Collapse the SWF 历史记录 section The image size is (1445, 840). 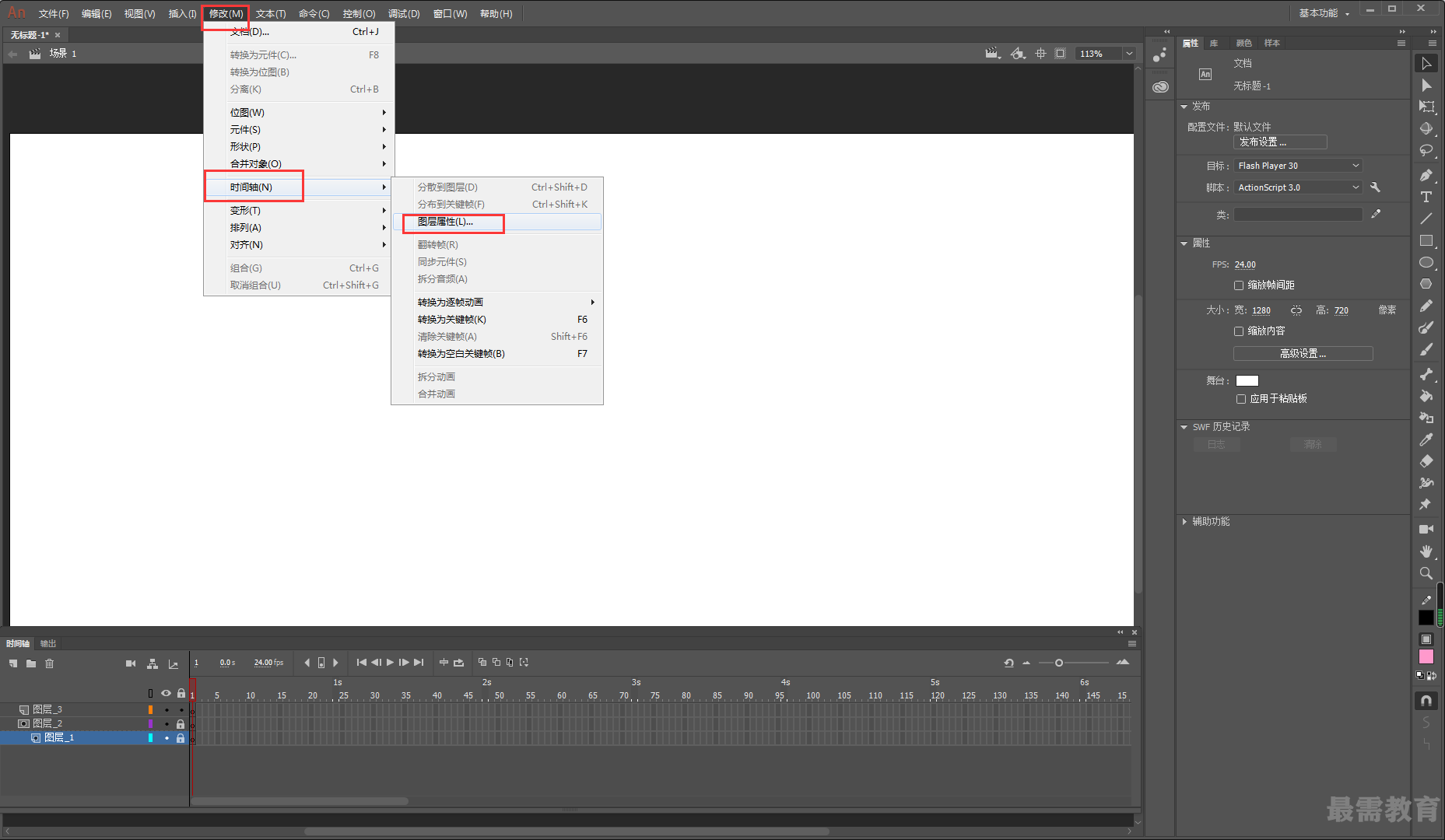(x=1184, y=427)
